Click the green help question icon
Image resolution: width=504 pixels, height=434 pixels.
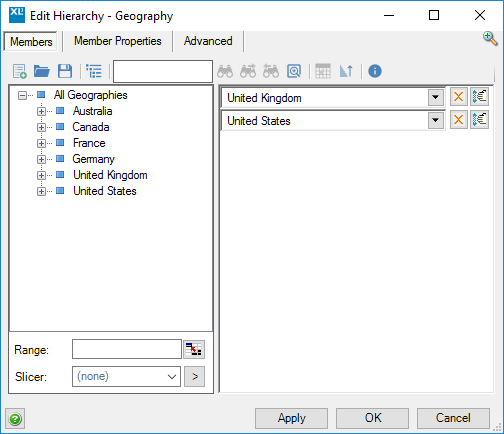tap(15, 419)
